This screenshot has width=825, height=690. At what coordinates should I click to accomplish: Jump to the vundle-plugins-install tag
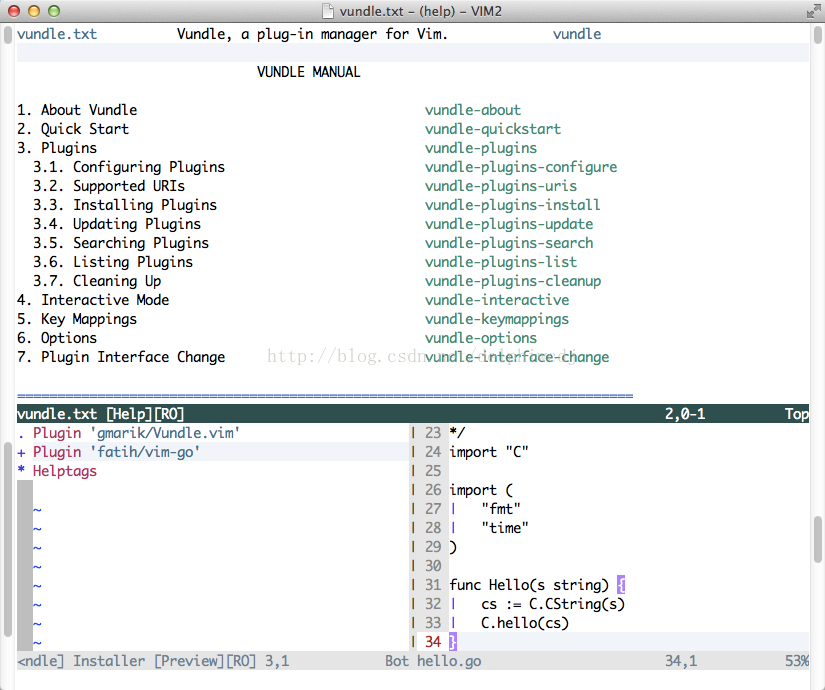tap(512, 205)
